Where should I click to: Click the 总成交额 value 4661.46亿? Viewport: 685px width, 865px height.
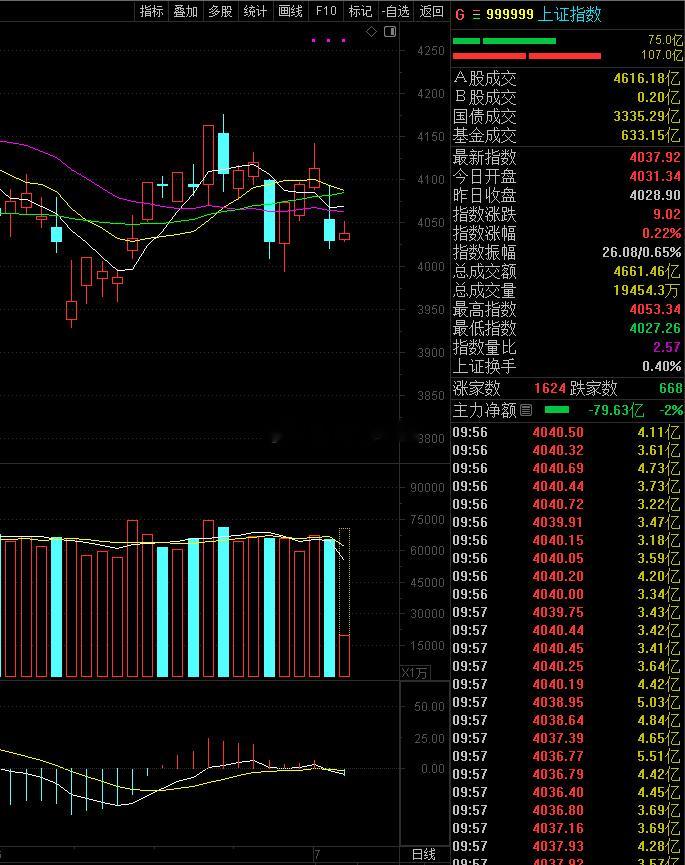pos(647,271)
